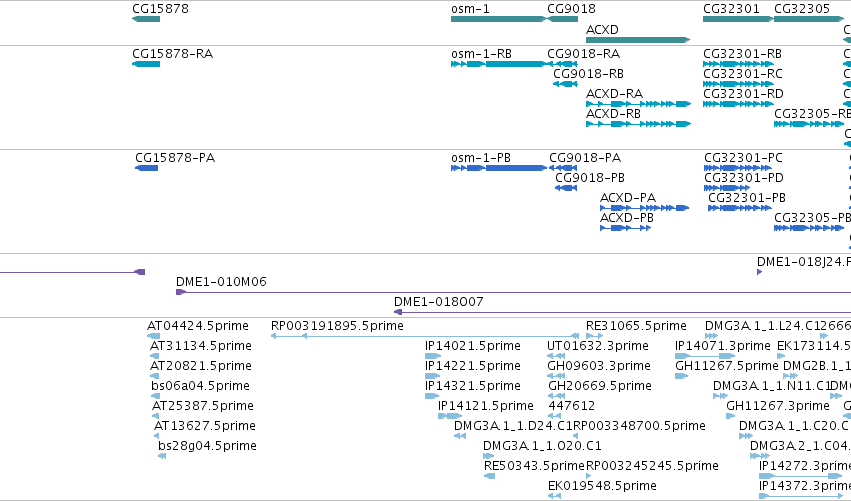Click the EK019548.5prime EST
The image size is (851, 501).
(555, 496)
